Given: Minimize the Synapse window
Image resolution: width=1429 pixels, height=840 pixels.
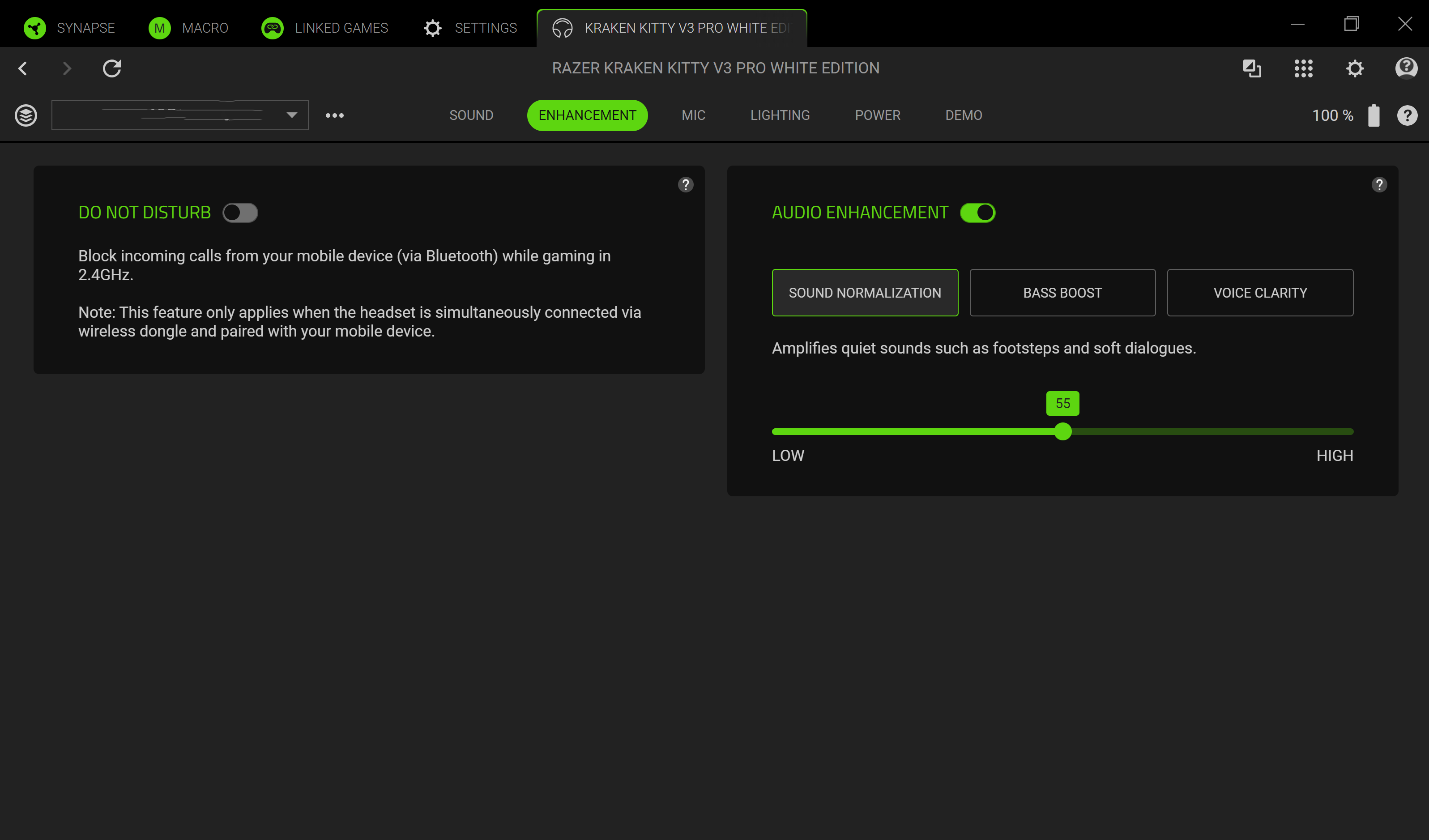Looking at the screenshot, I should pos(1297,24).
